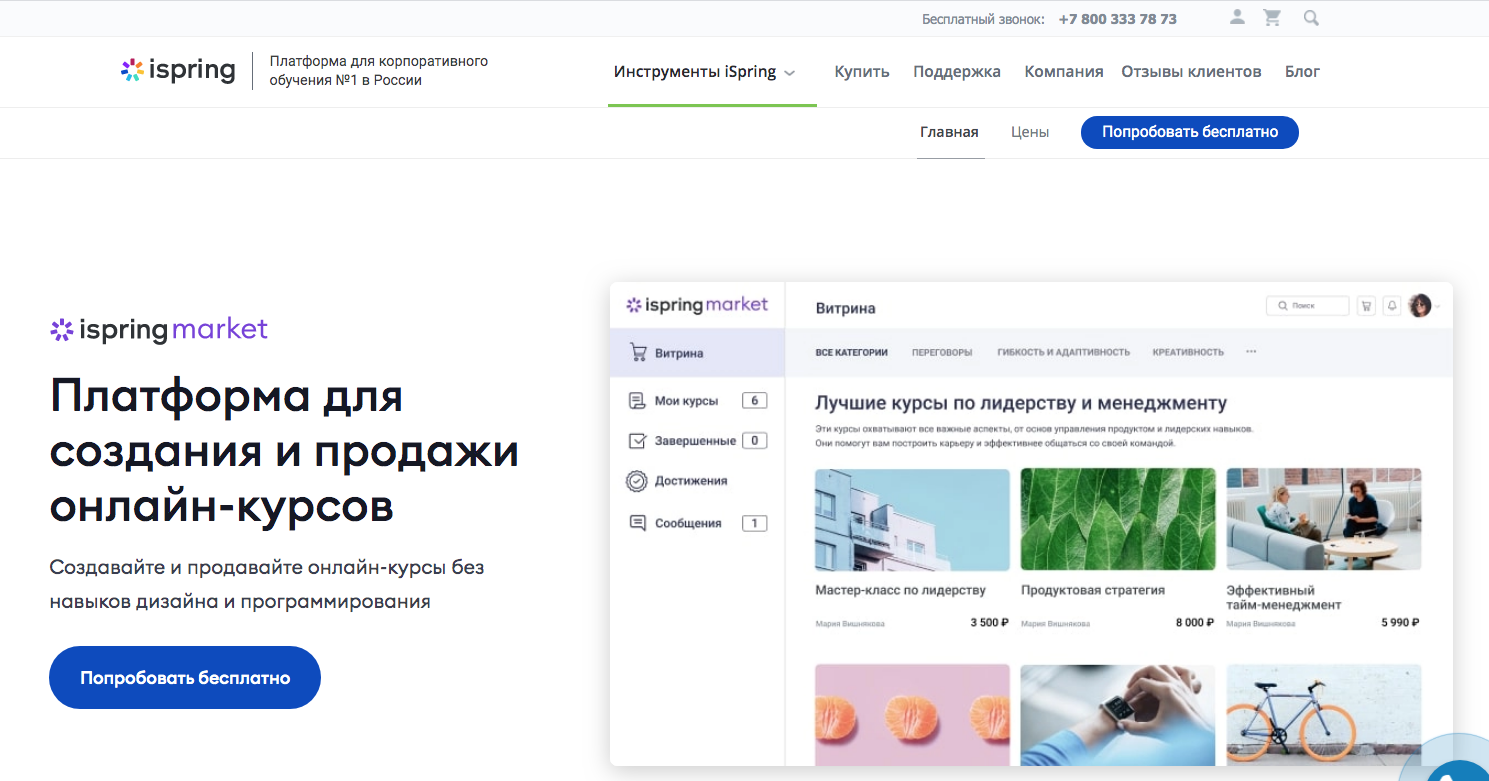1489x781 pixels.
Task: Click the Сообщения chat icon
Action: tap(637, 523)
